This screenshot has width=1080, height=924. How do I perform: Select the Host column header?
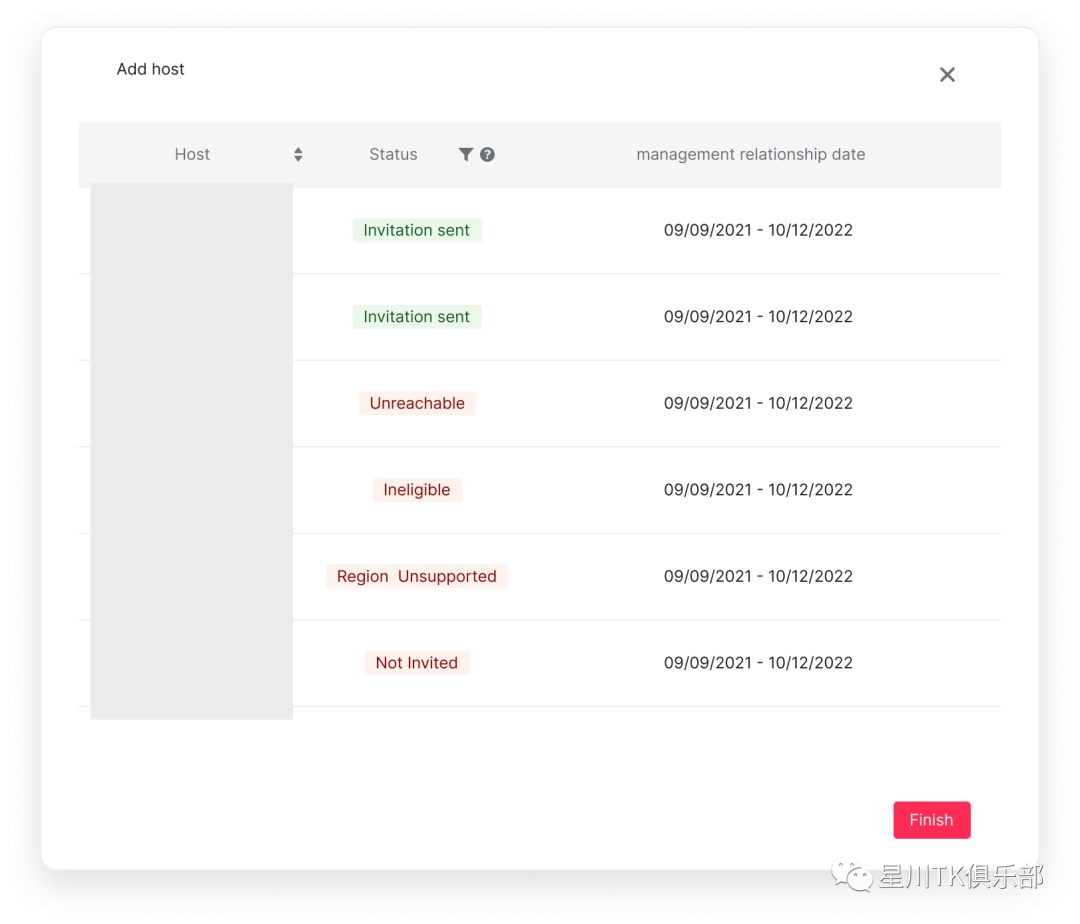[192, 154]
